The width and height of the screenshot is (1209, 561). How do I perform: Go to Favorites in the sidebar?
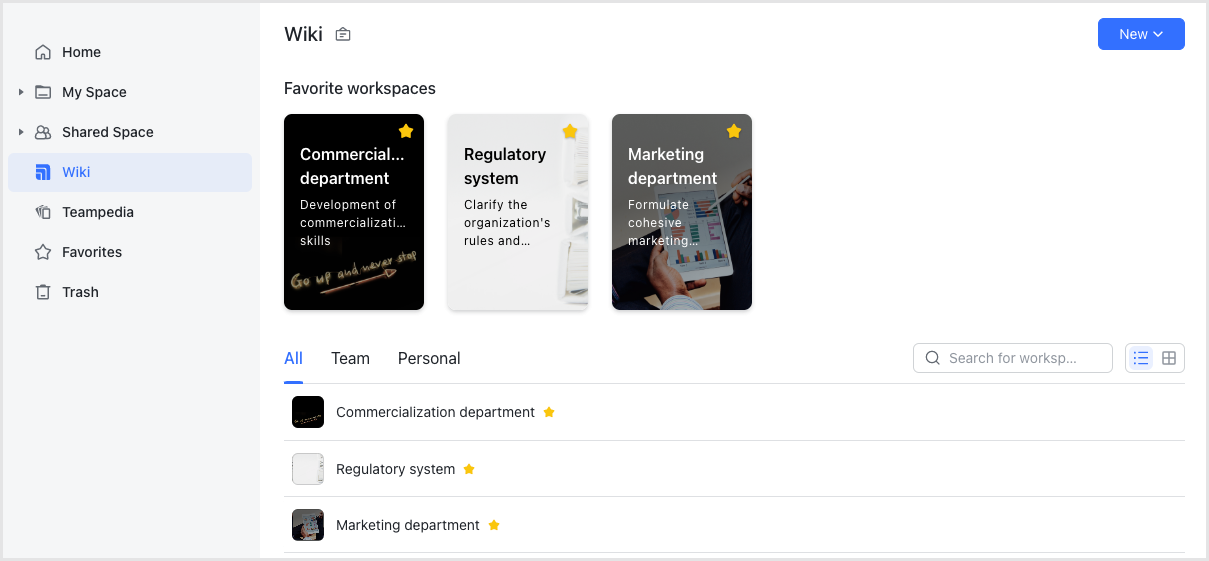(91, 252)
